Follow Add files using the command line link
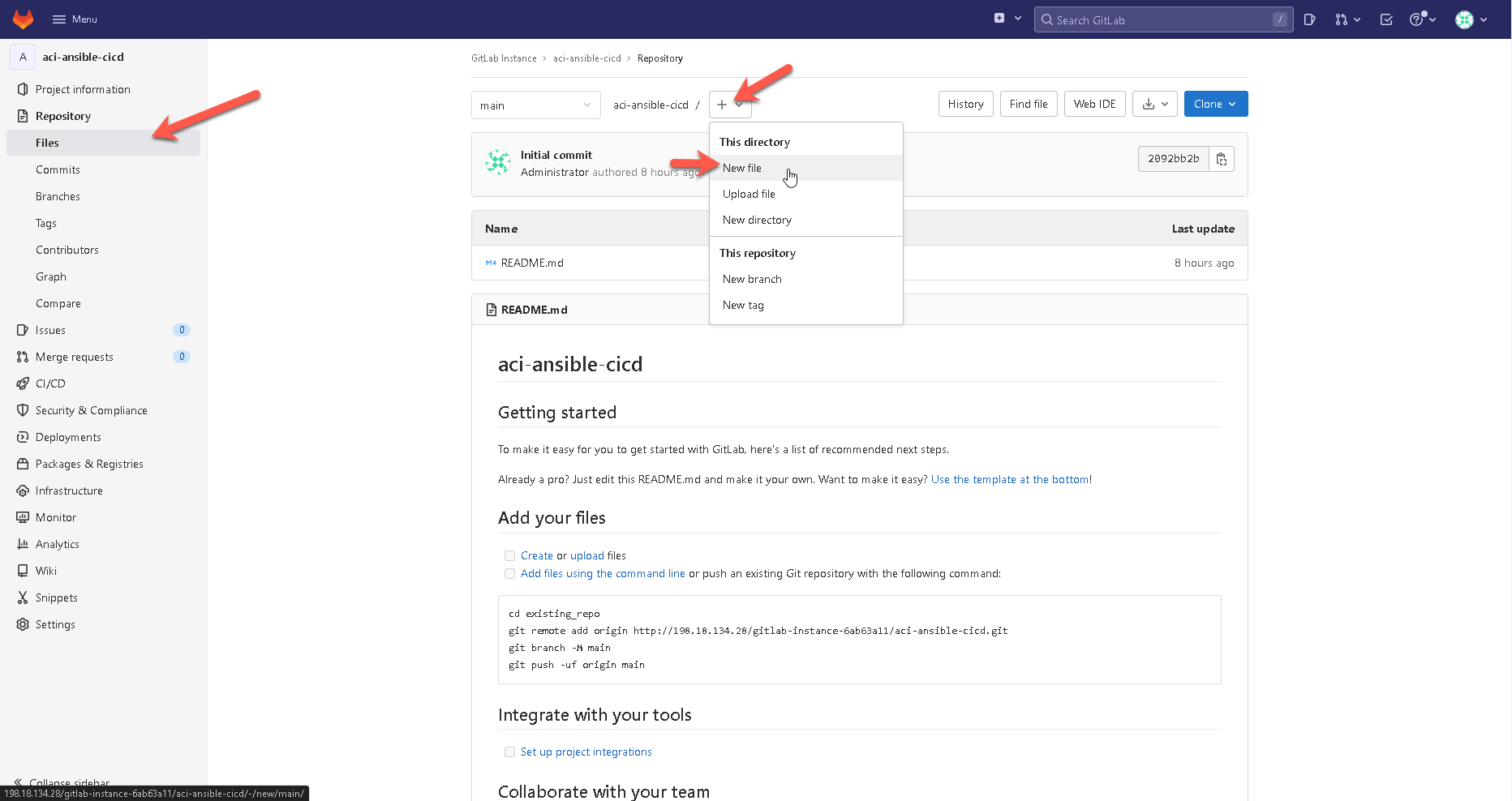Screen dimensions: 1512x801 (603, 573)
